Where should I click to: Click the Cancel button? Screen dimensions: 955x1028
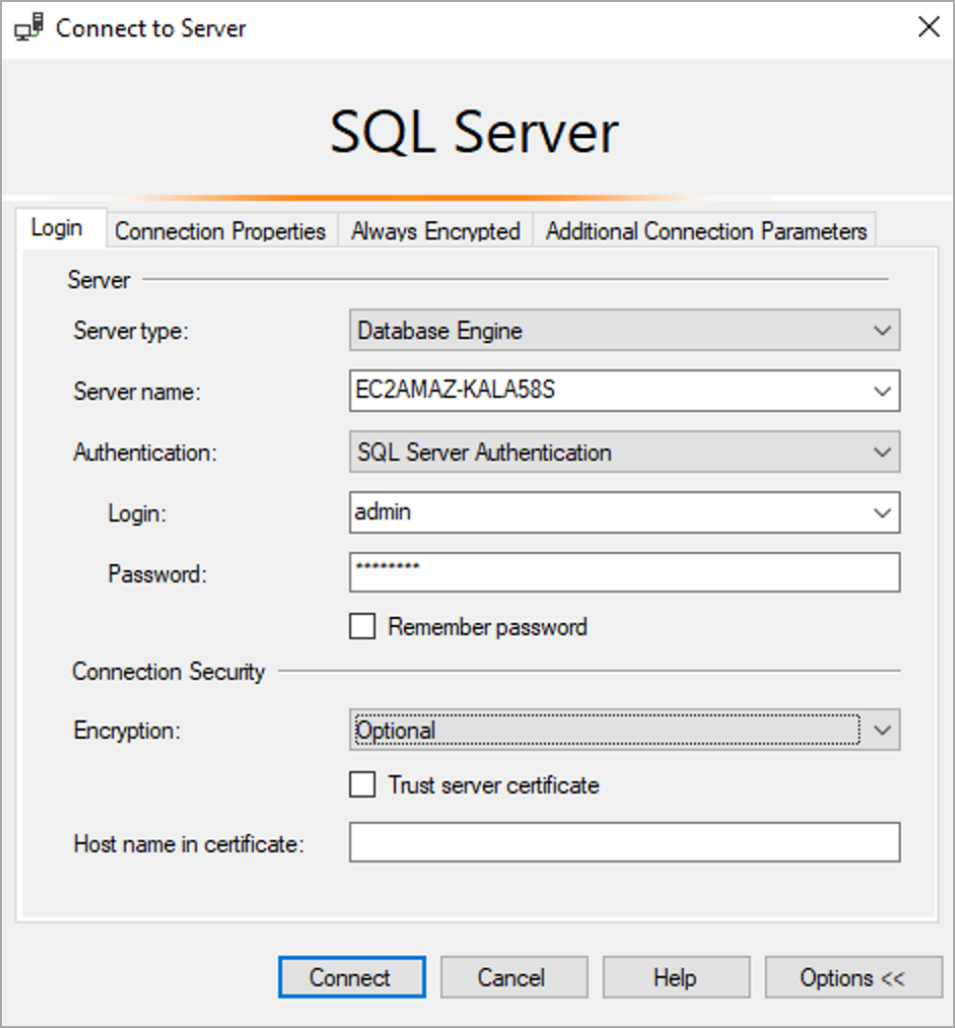click(x=514, y=978)
